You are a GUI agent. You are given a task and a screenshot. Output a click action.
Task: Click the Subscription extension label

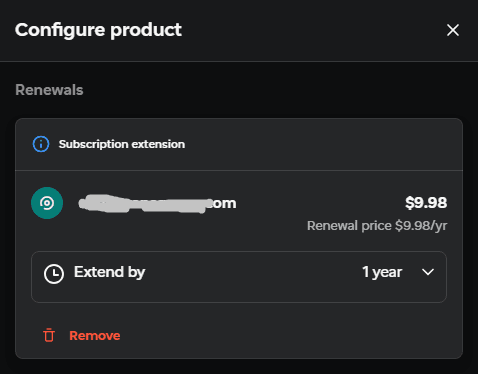tap(122, 144)
